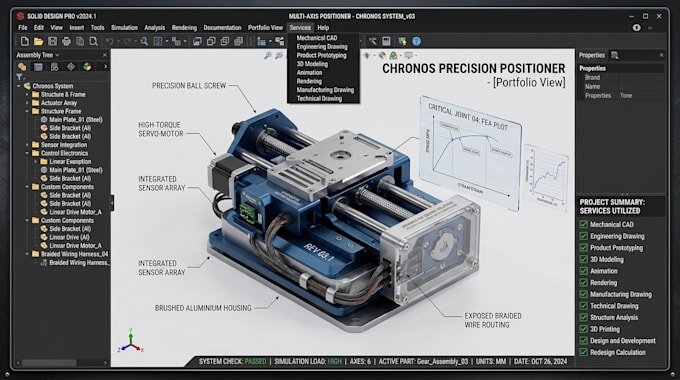Open the Assembly Tree panel dropdown arrow
Screen dimensions: 680x380
(x=57, y=55)
